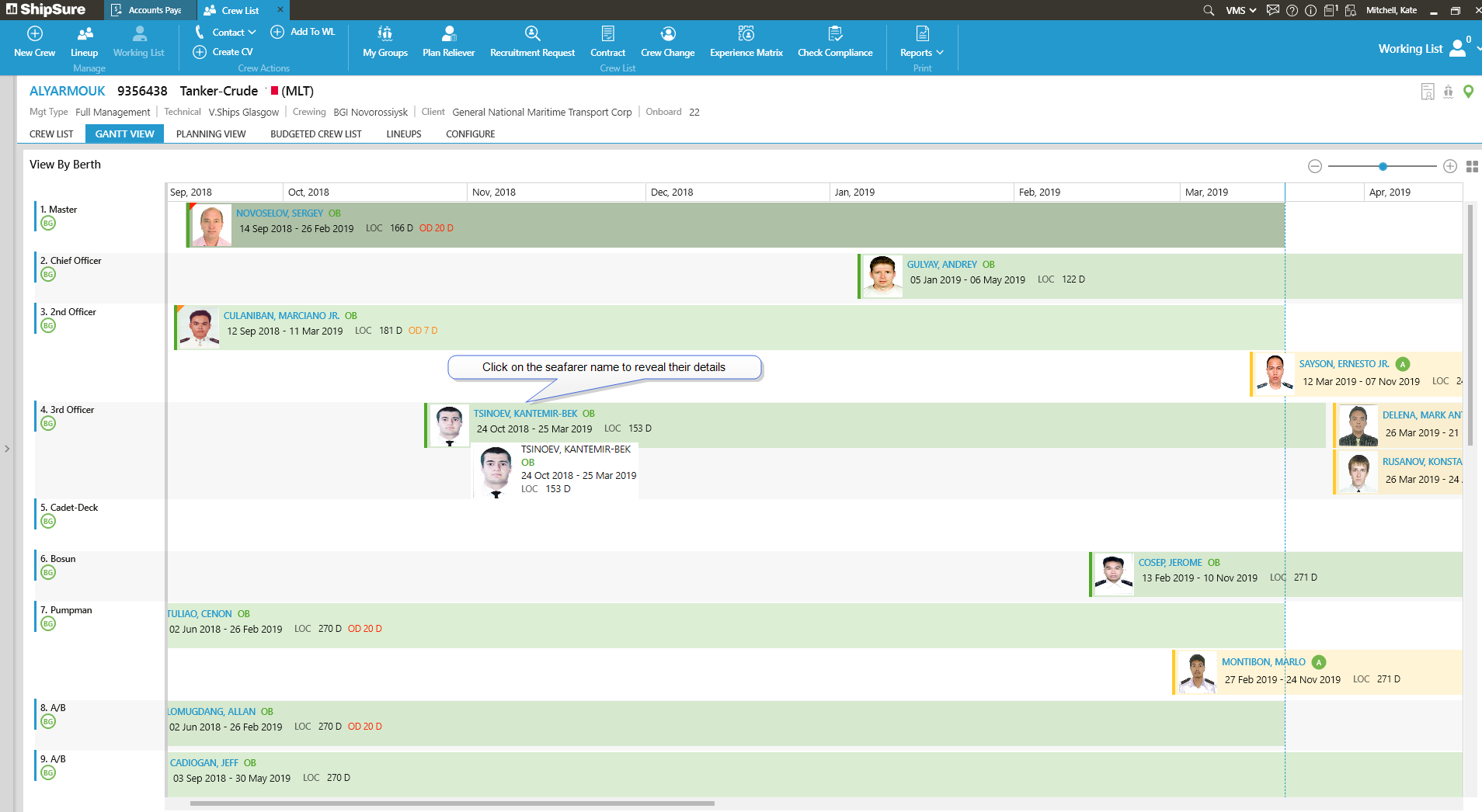Image resolution: width=1482 pixels, height=812 pixels.
Task: Click seafarer name GULYAY, ANDREY
Action: [941, 265]
